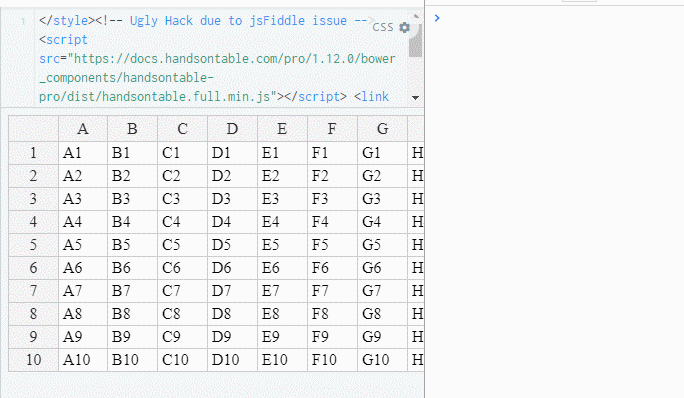Screen dimensions: 684x398
Task: Click the scrollbar up arrow in code panel
Action: click(x=416, y=16)
